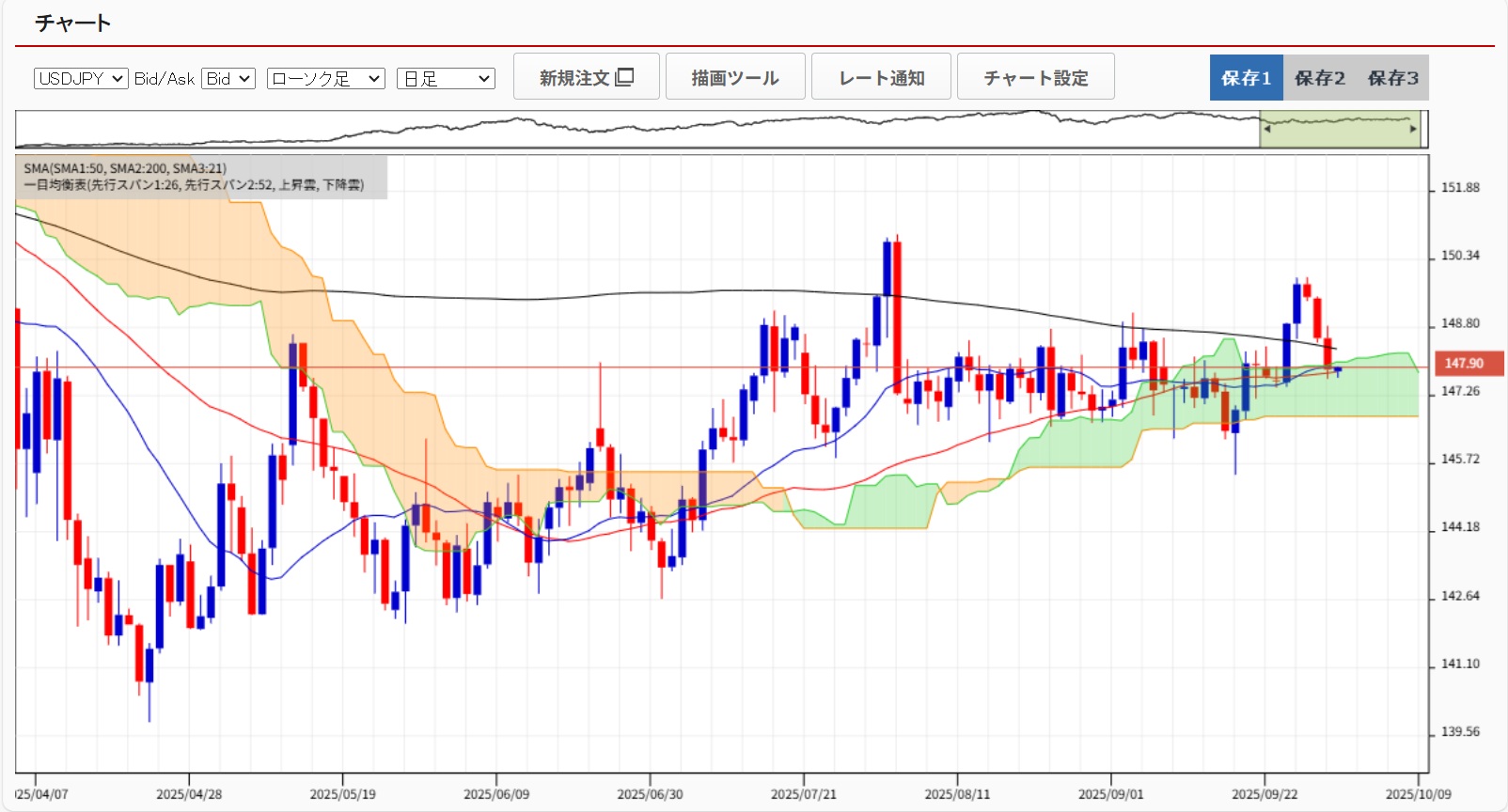This screenshot has height=812, width=1508.
Task: Click the new-window icon on 新規注文
Action: [624, 77]
